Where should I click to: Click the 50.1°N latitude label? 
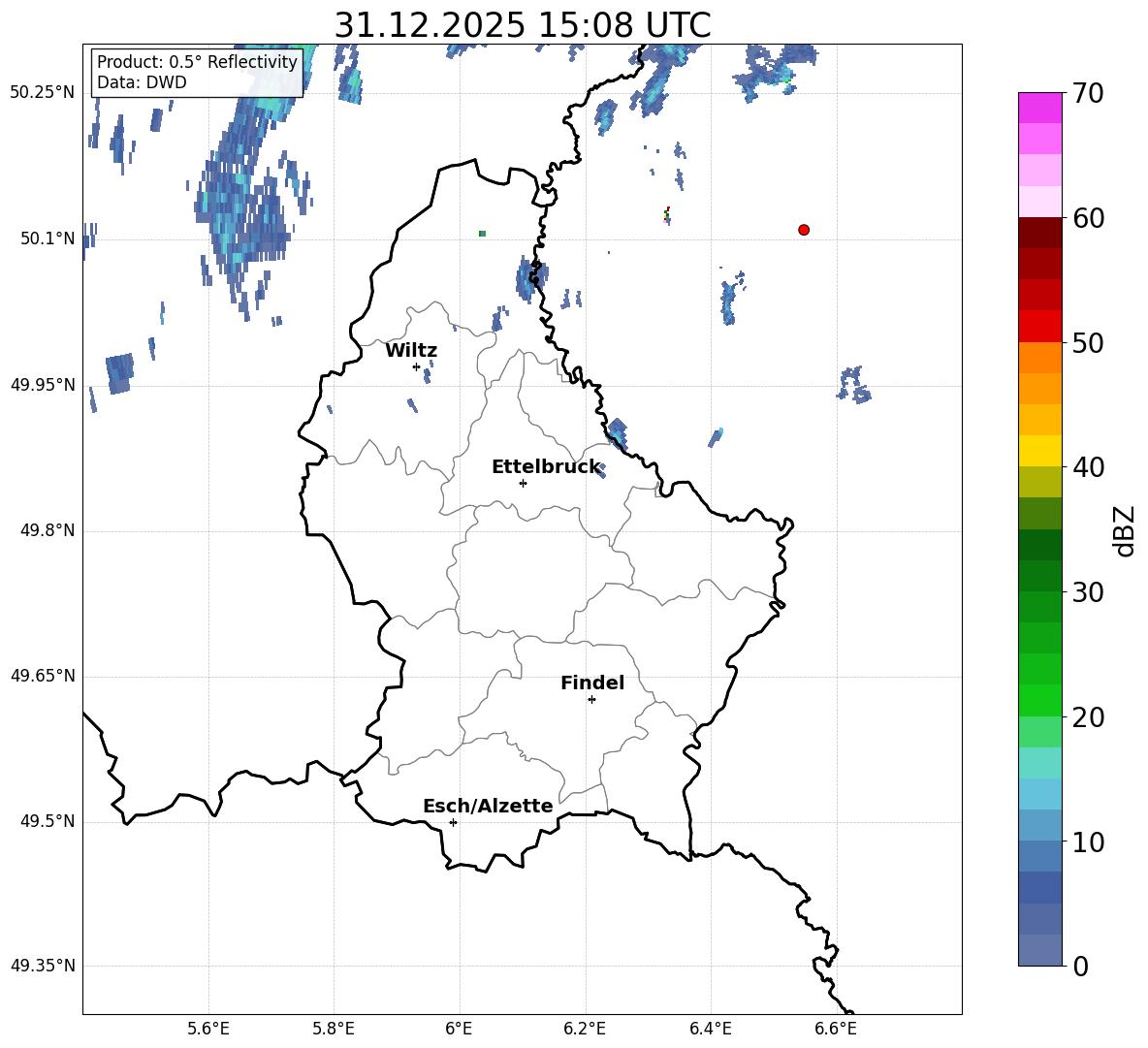tap(48, 238)
